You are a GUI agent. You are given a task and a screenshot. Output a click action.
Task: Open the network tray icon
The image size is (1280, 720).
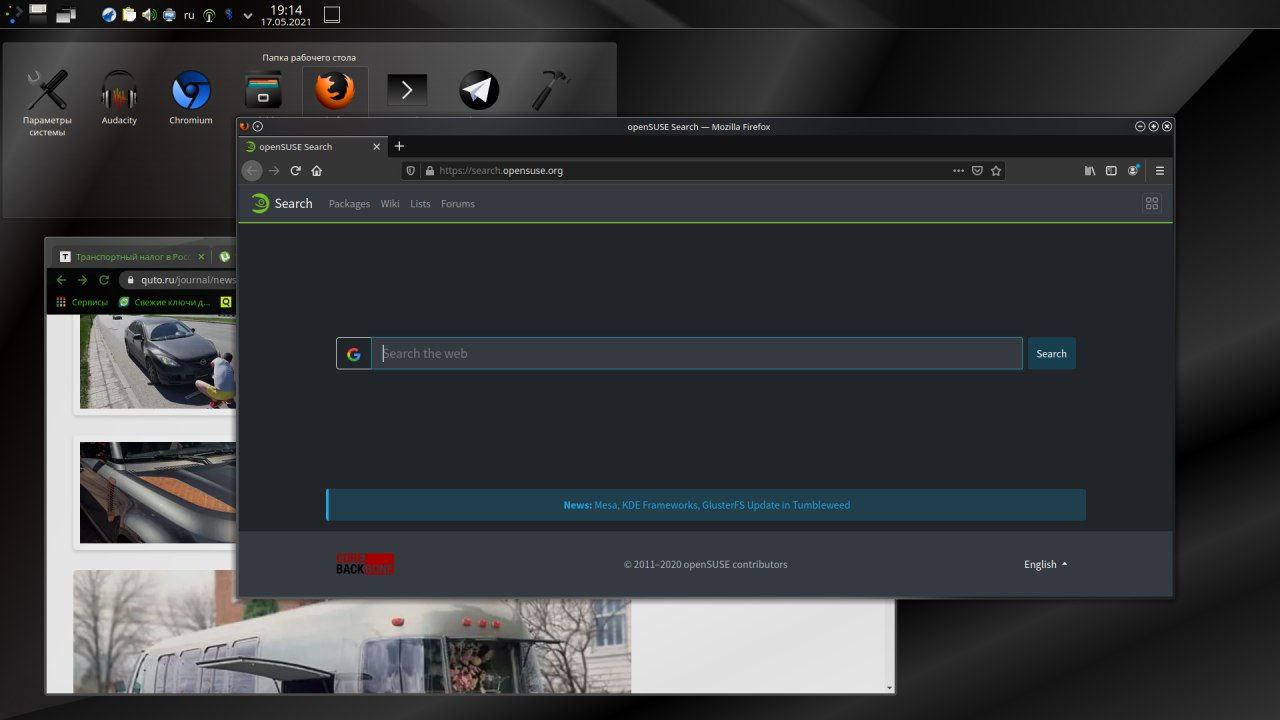click(x=208, y=15)
